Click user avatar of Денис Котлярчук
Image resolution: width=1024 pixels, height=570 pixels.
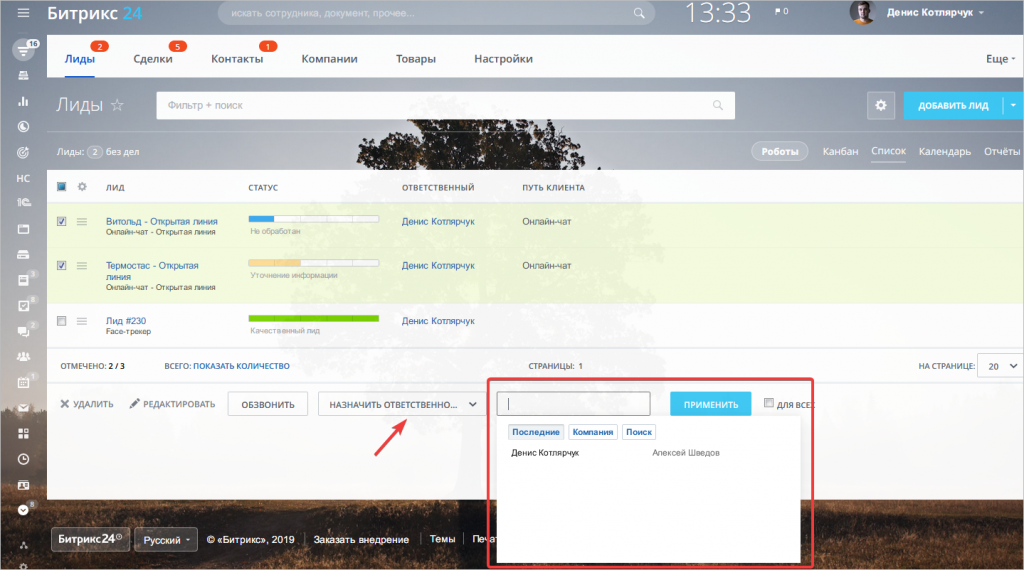(x=862, y=12)
